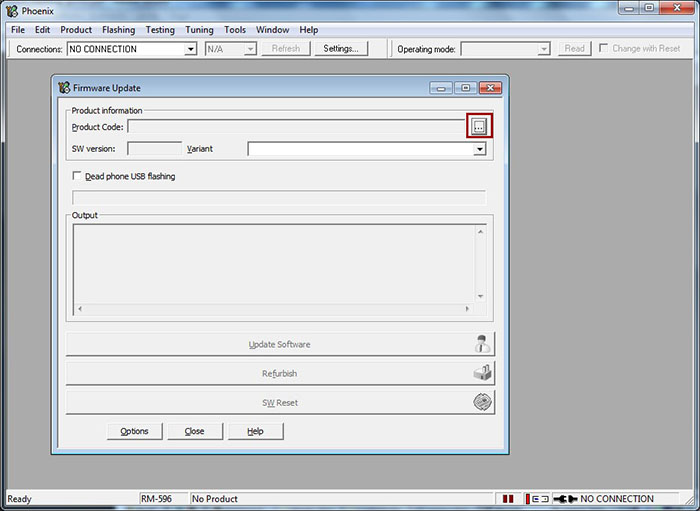The height and width of the screenshot is (511, 700).
Task: Click the SW Reset button
Action: pyautogui.click(x=280, y=403)
